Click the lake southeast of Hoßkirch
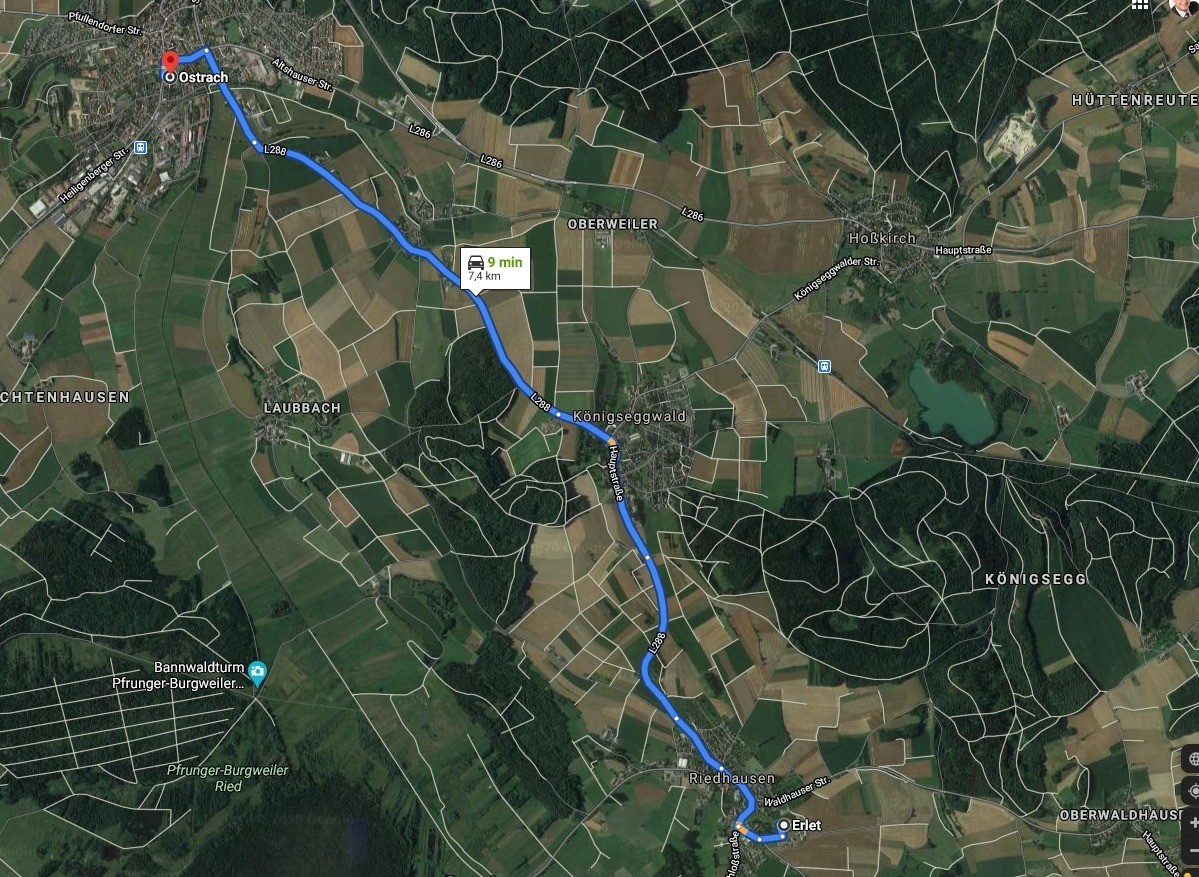 click(950, 404)
